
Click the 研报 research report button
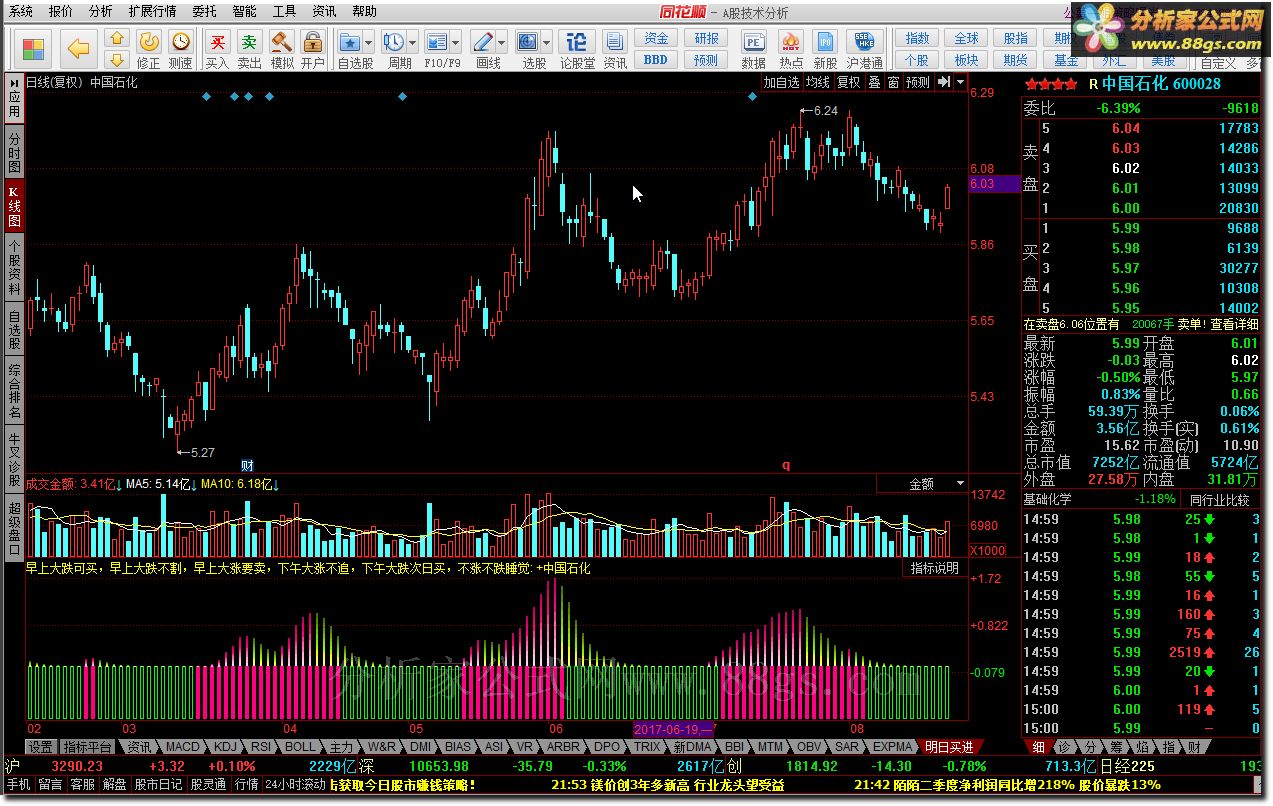(x=707, y=38)
